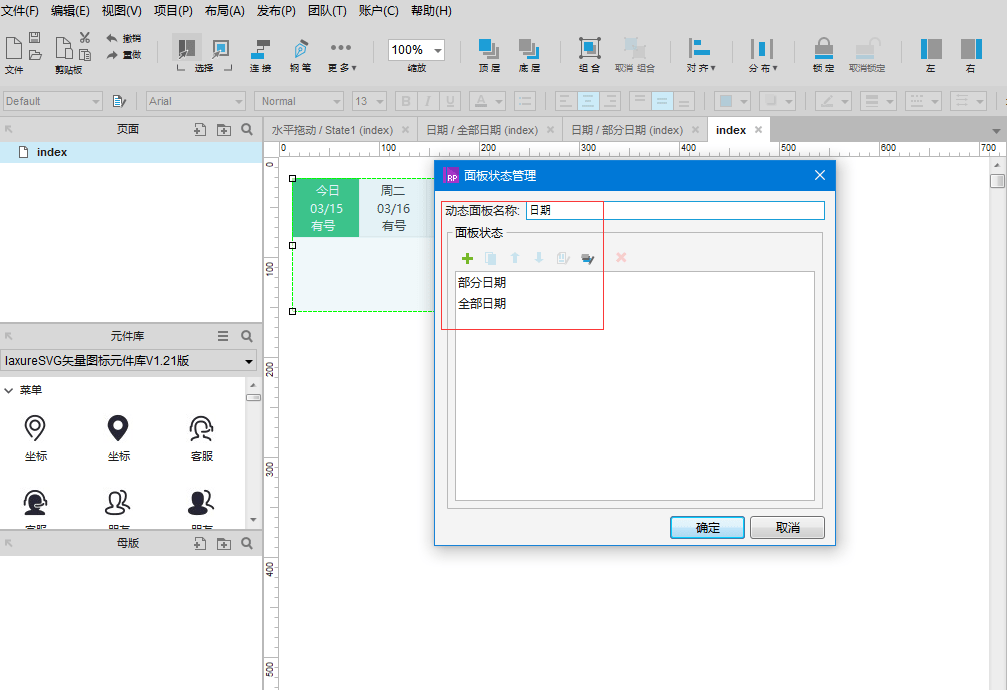The width and height of the screenshot is (1007, 690).
Task: Collapse the 菜单 section in the library panel
Action: [11, 389]
